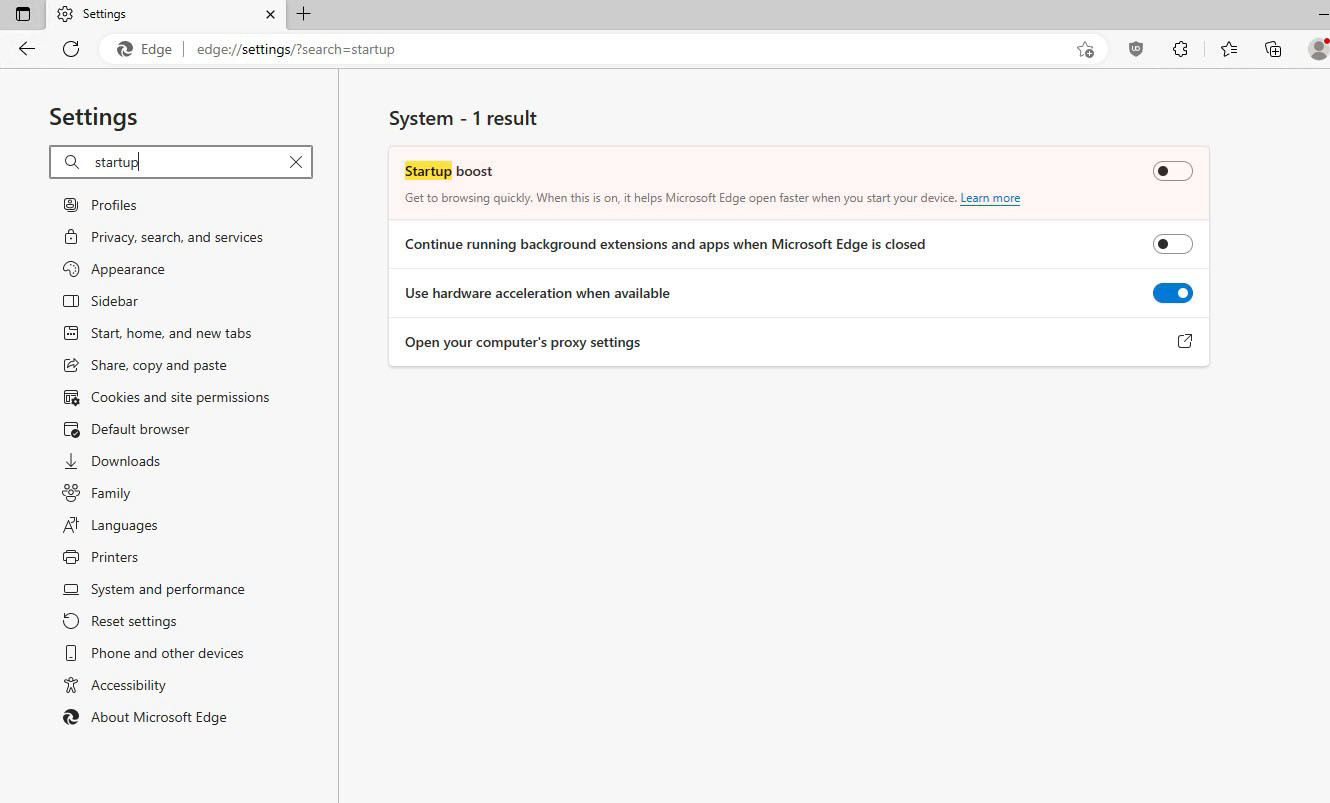Image resolution: width=1330 pixels, height=803 pixels.
Task: Open Downloads settings label
Action: [125, 461]
